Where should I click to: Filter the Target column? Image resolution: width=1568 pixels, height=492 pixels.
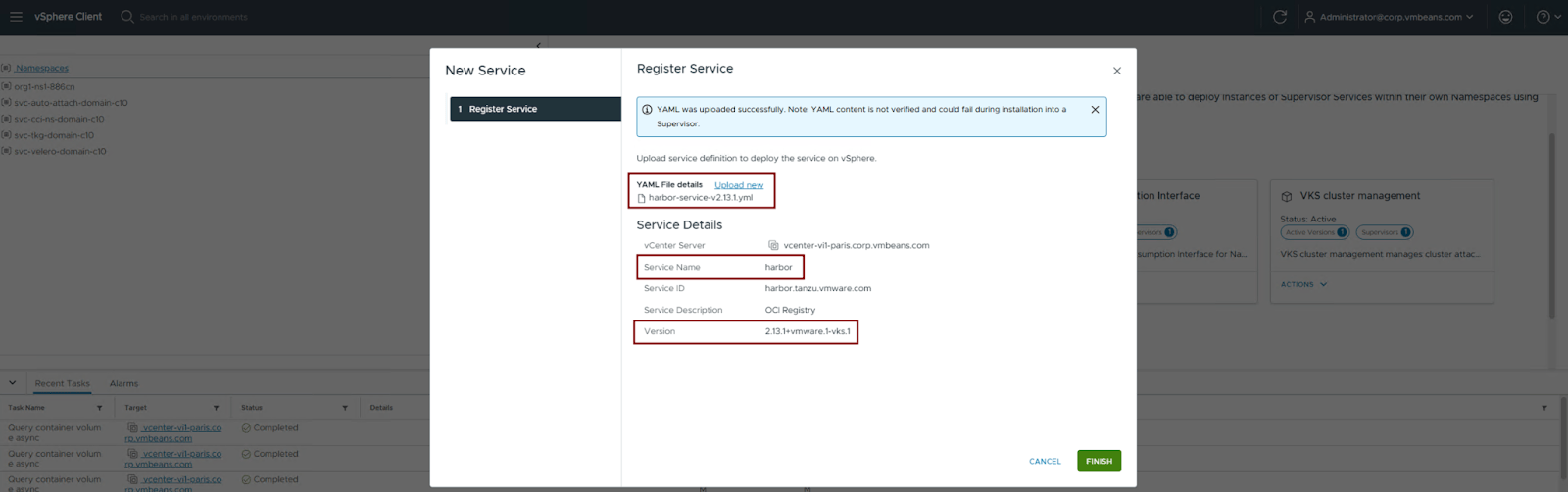click(x=216, y=408)
